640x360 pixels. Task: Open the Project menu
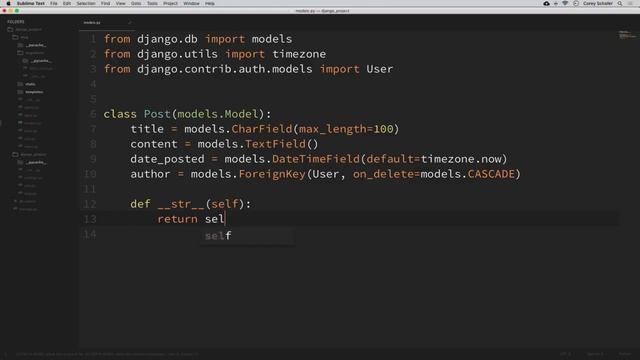(170, 3)
